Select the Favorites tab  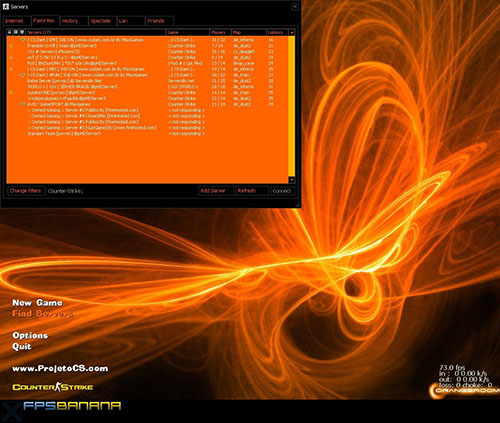click(45, 20)
